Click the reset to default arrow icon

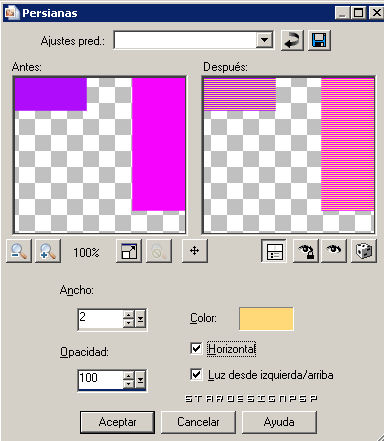point(292,41)
